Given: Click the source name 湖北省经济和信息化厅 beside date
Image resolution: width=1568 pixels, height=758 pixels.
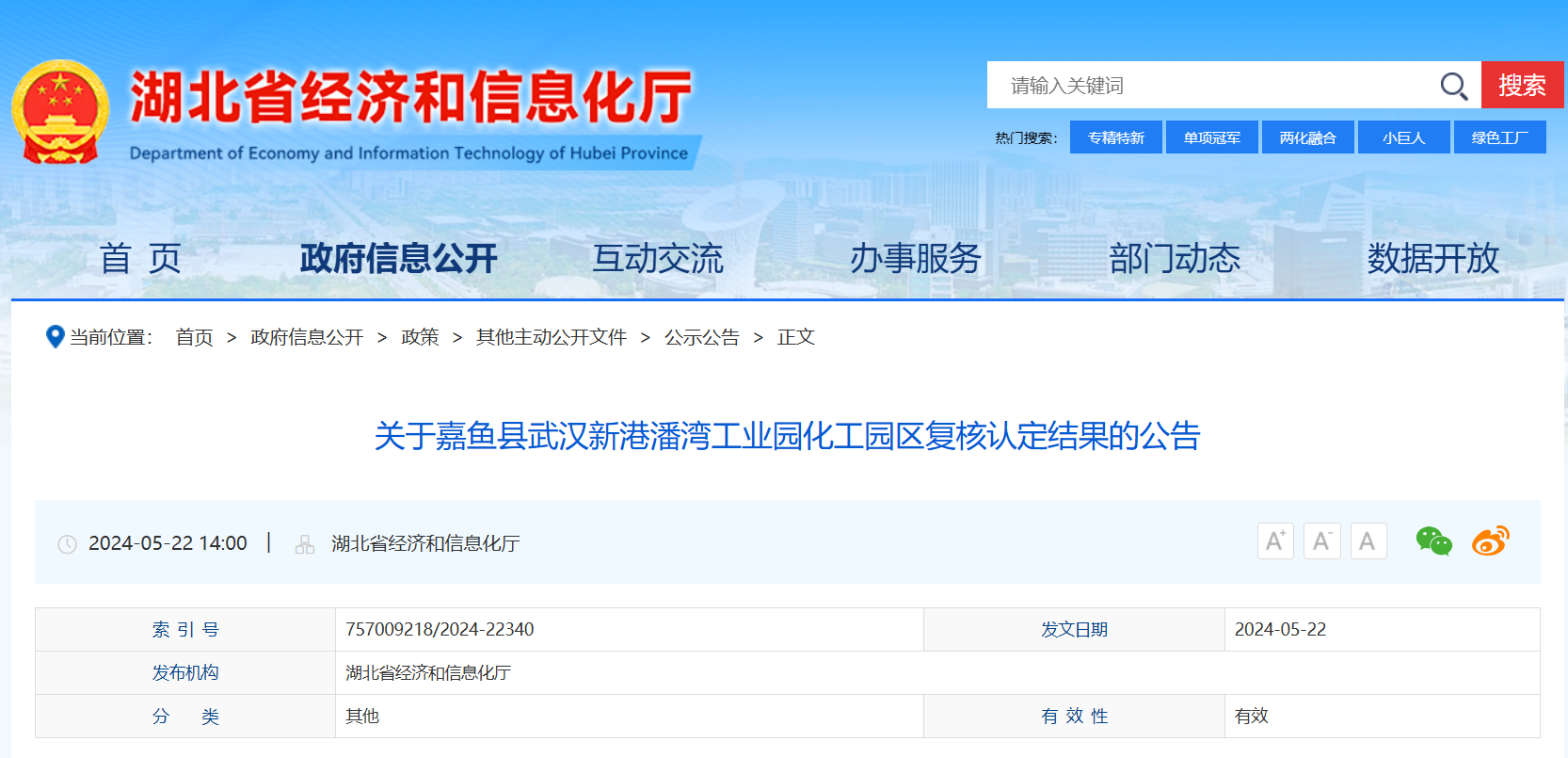Looking at the screenshot, I should (425, 543).
